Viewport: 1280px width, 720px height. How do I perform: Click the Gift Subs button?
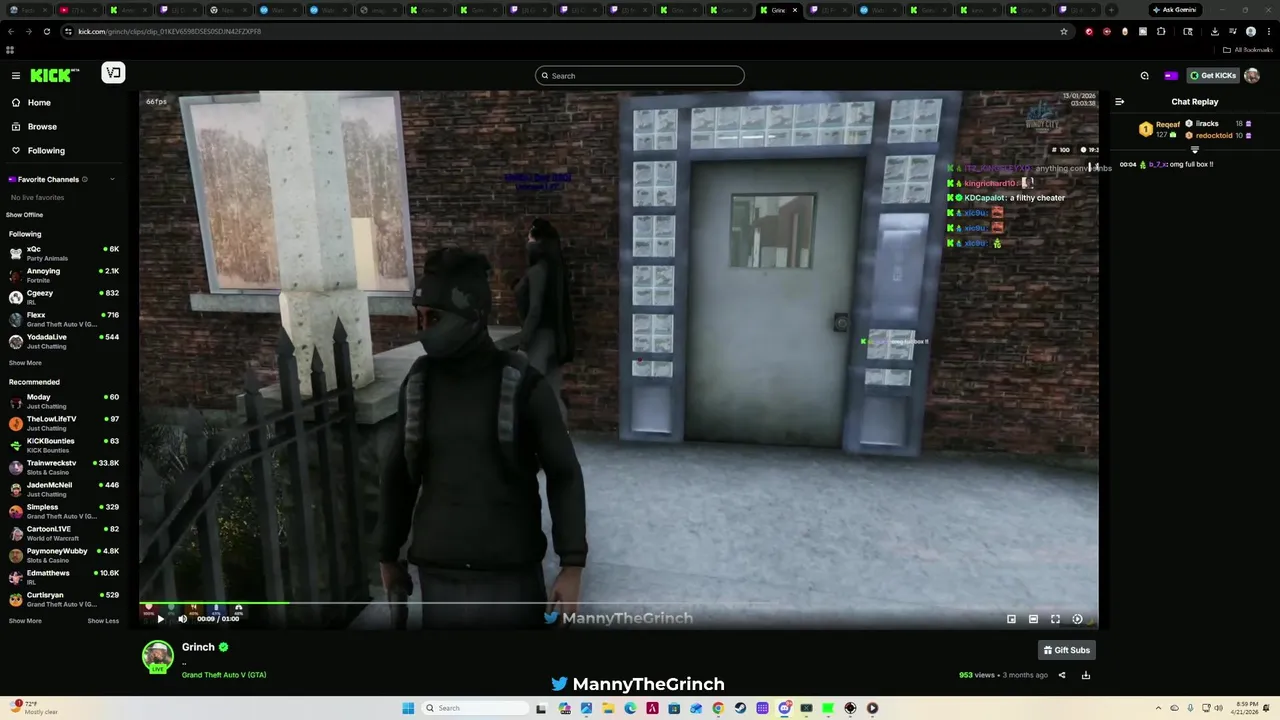[x=1067, y=650]
